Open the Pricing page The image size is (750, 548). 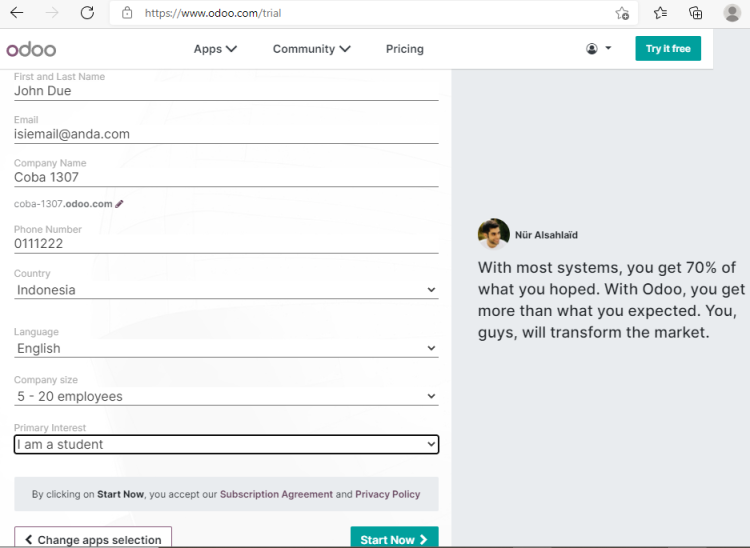[x=405, y=49]
